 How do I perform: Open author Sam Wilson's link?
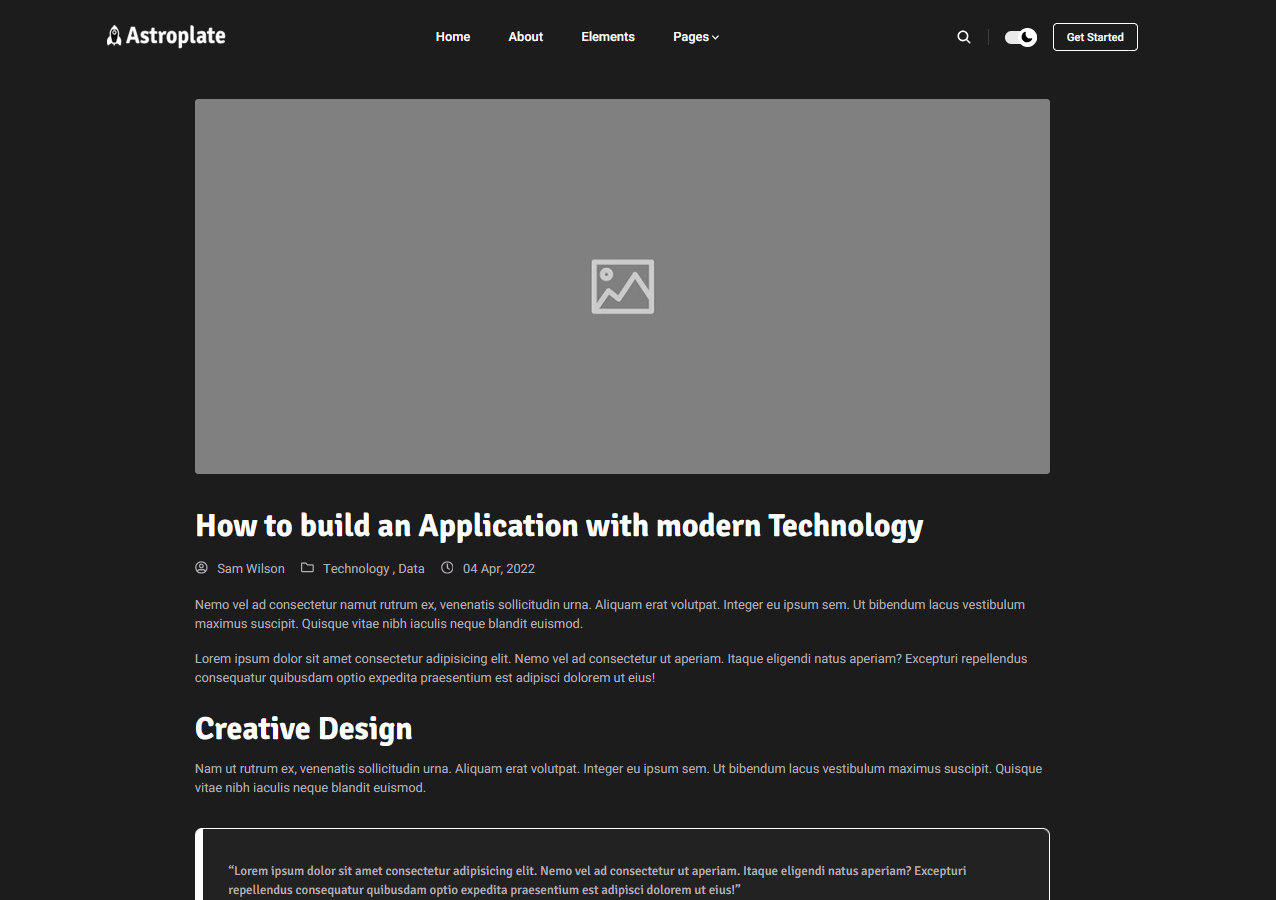250,569
